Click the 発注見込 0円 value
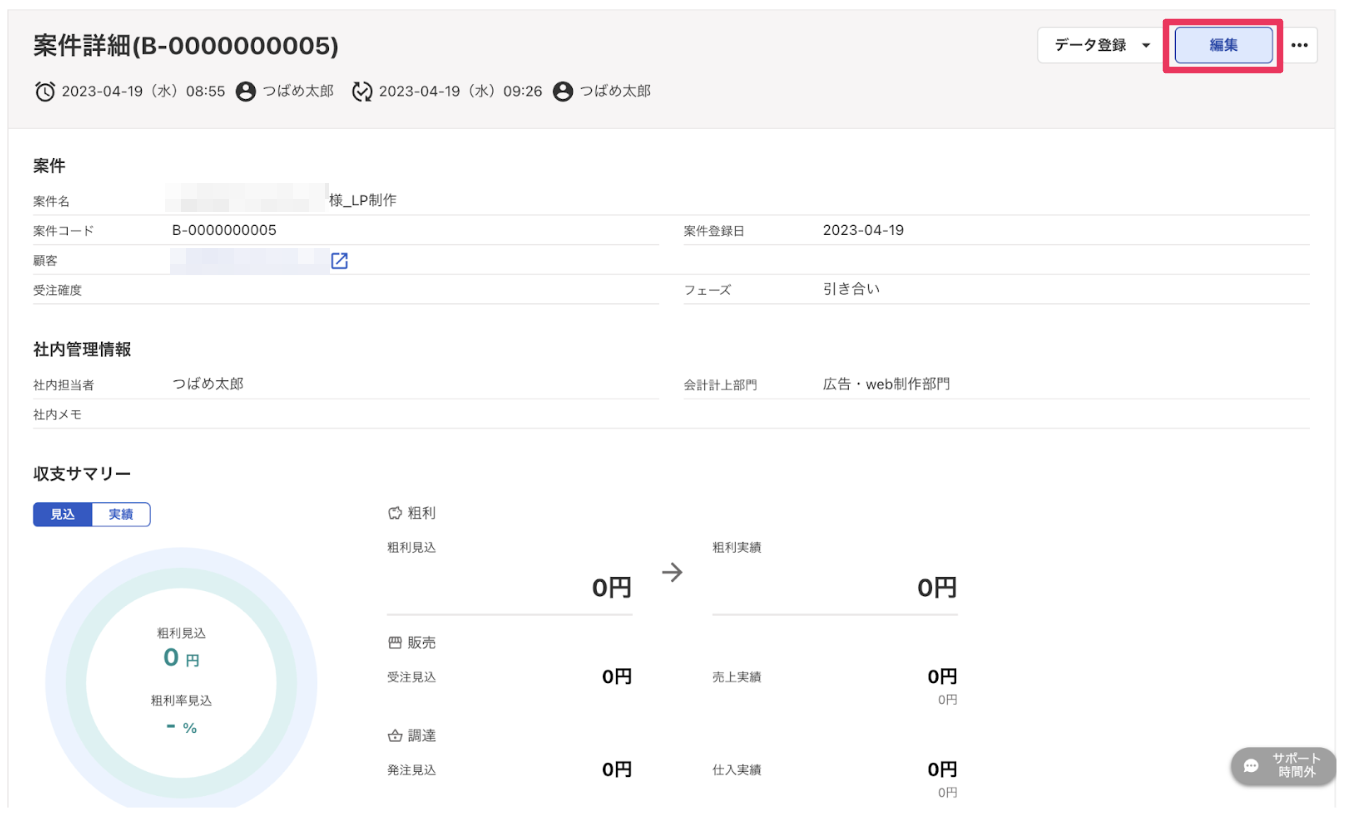 [617, 770]
